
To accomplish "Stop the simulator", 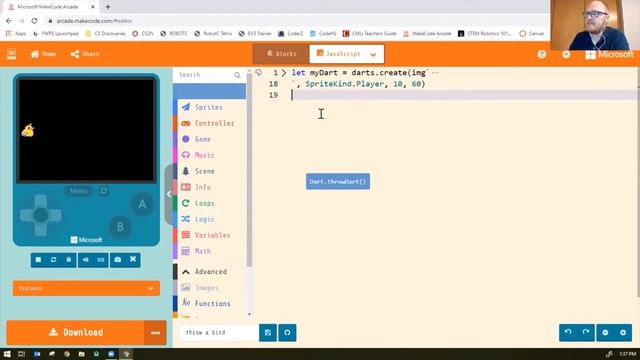I will click(x=38, y=260).
